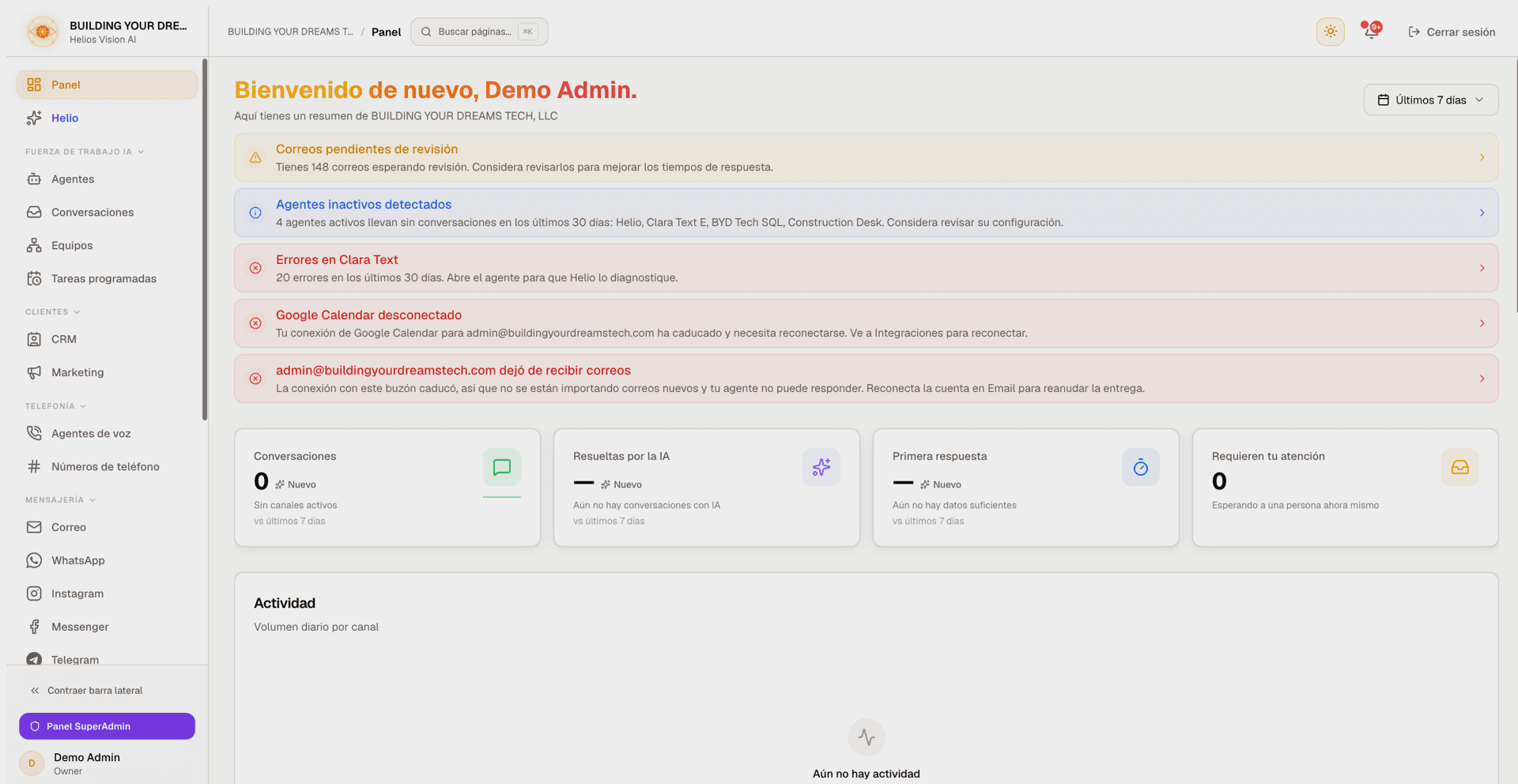
Task: Open the Panel dashboard icon in sidebar
Action: pos(34,85)
